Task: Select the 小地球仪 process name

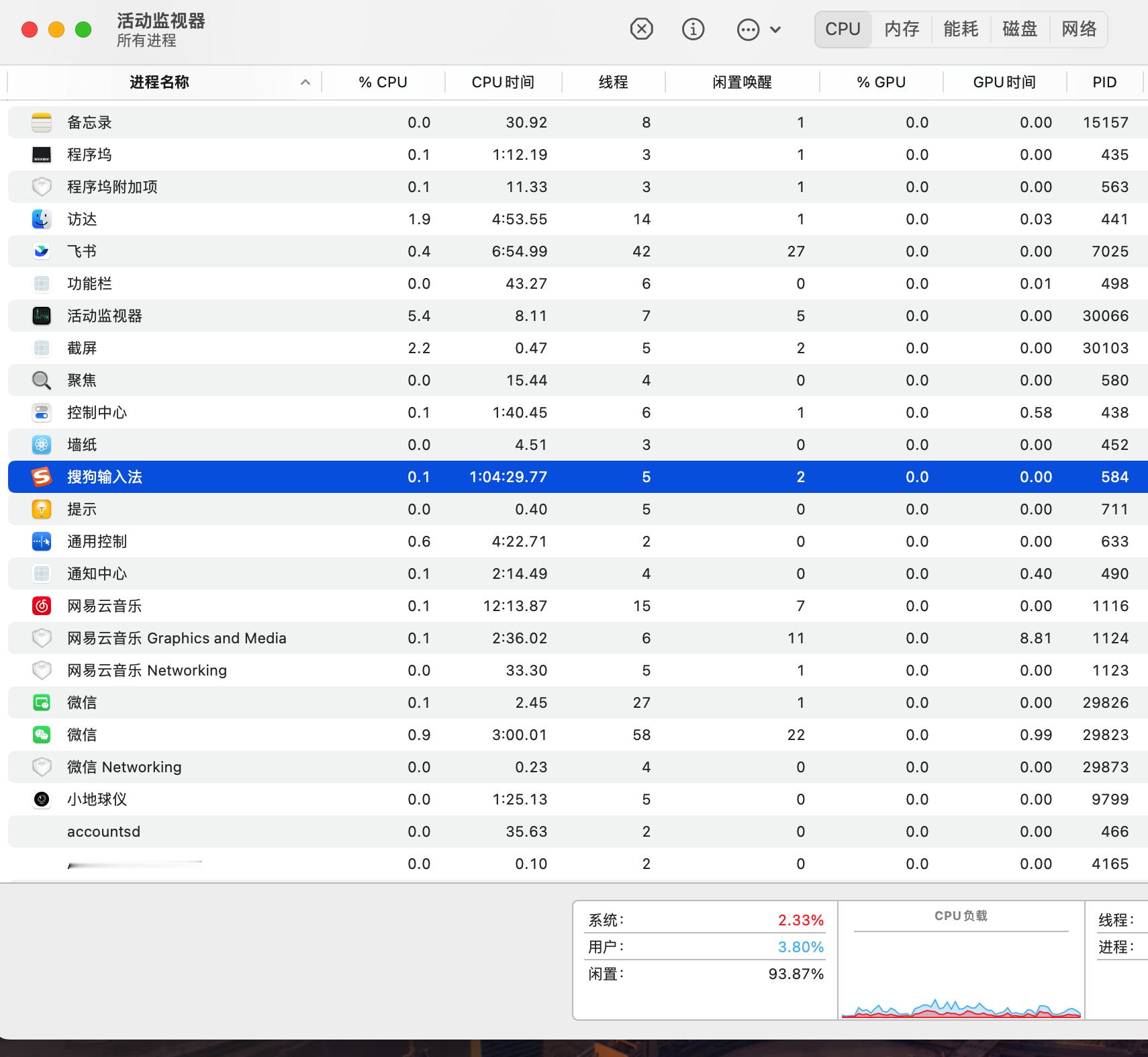Action: [x=97, y=799]
